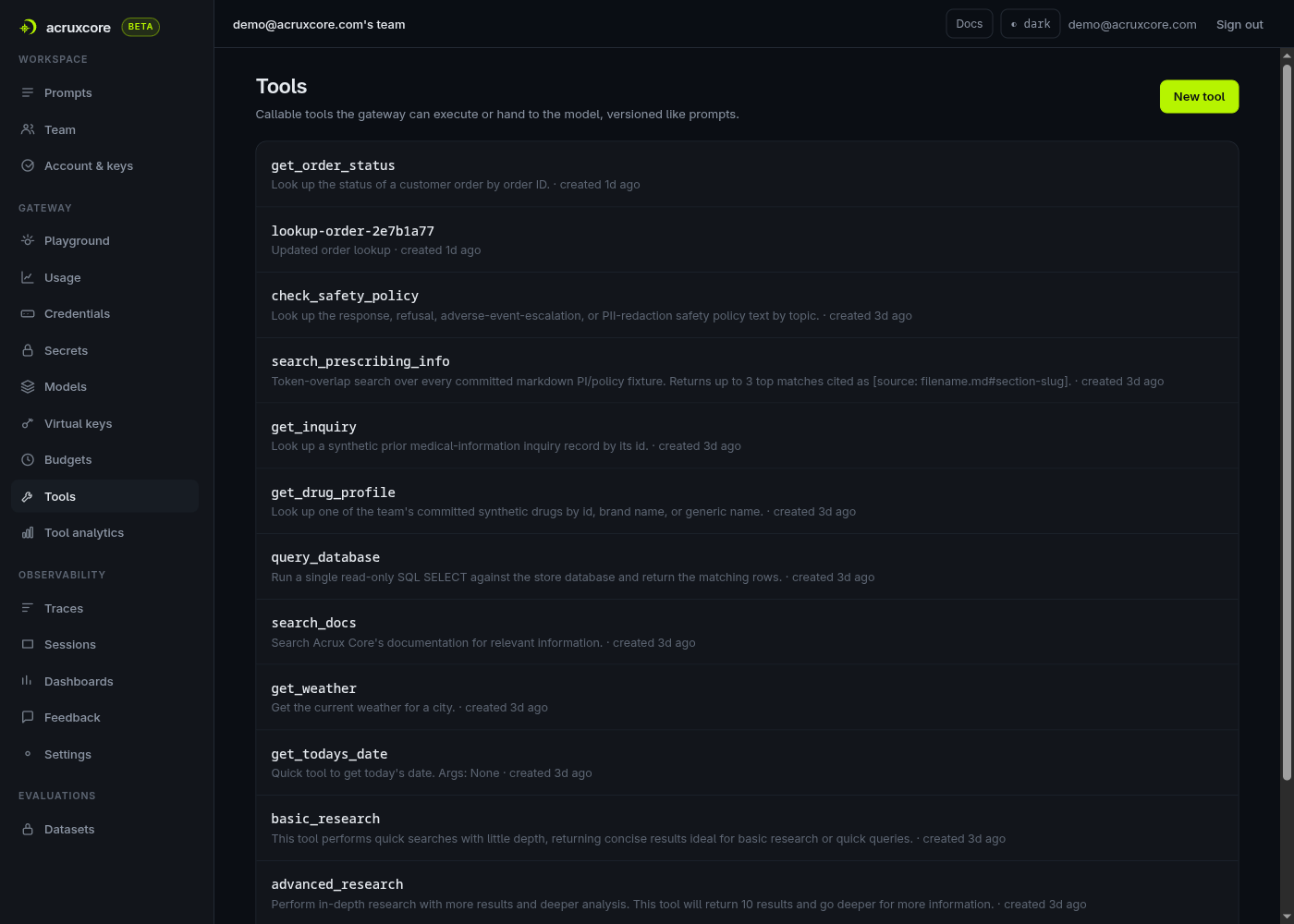The height and width of the screenshot is (924, 1294).
Task: Click the BETA badge
Action: [140, 27]
